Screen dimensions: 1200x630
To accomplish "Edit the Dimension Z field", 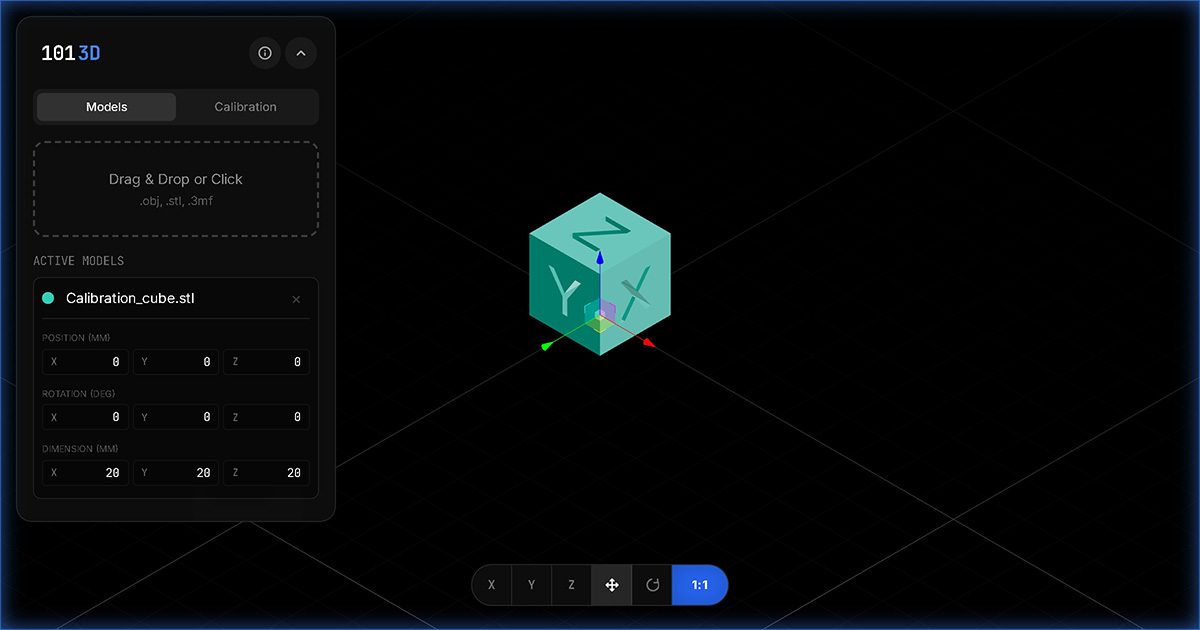I will pyautogui.click(x=266, y=472).
